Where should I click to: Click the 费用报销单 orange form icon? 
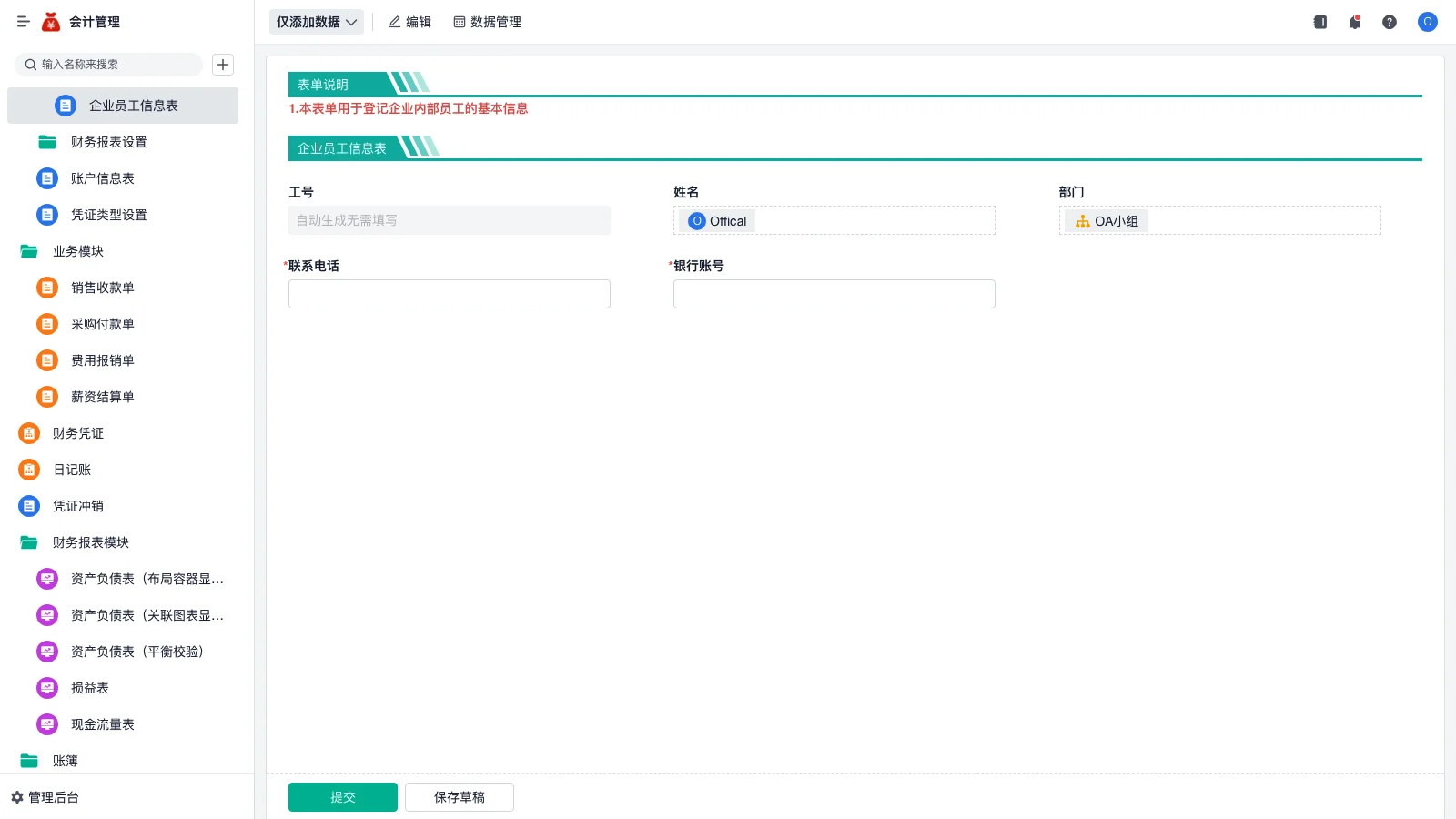[x=47, y=360]
